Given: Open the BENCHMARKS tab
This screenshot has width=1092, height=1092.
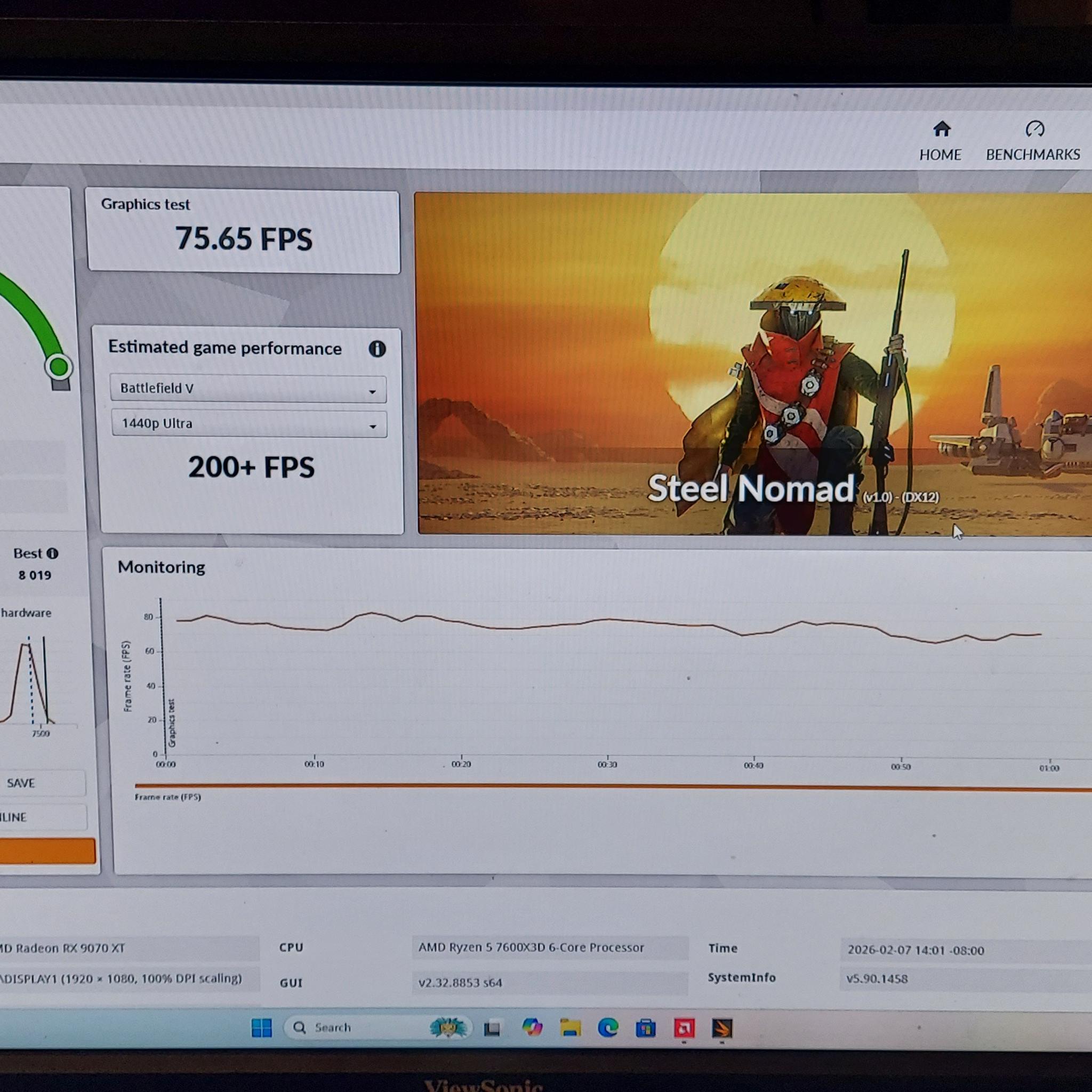Looking at the screenshot, I should click(1033, 141).
